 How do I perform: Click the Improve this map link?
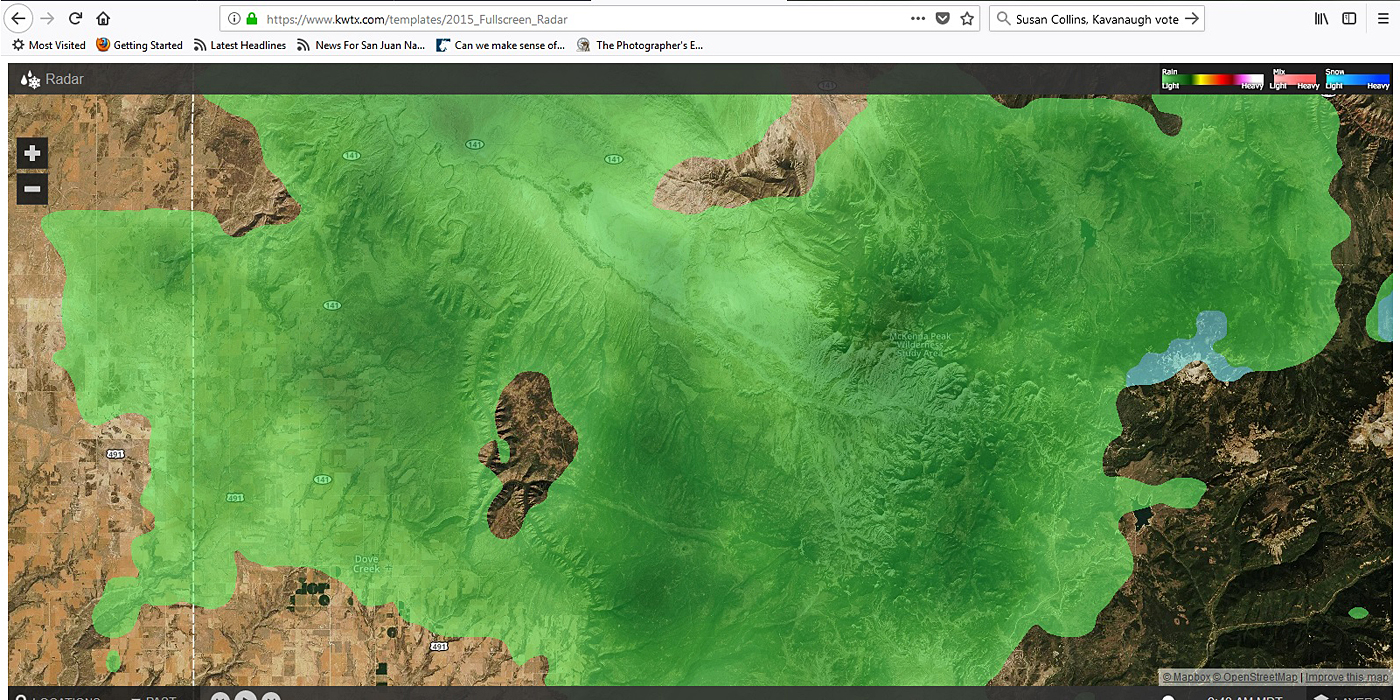[x=1346, y=677]
